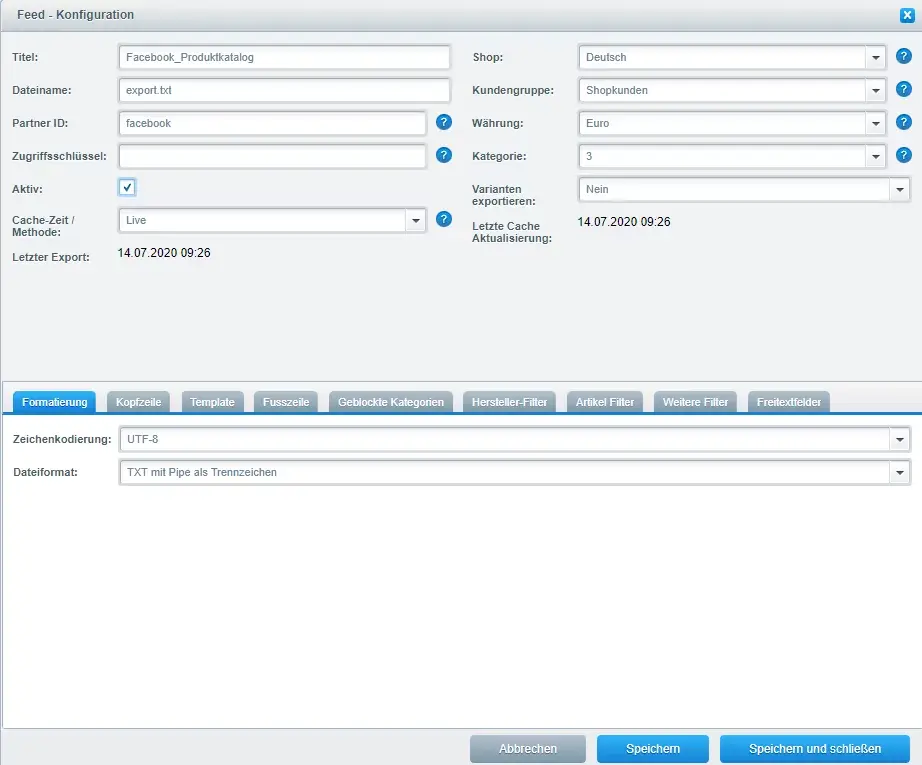Click help icon beside Zugriffsschlüssel field
This screenshot has height=765, width=922.
[444, 156]
